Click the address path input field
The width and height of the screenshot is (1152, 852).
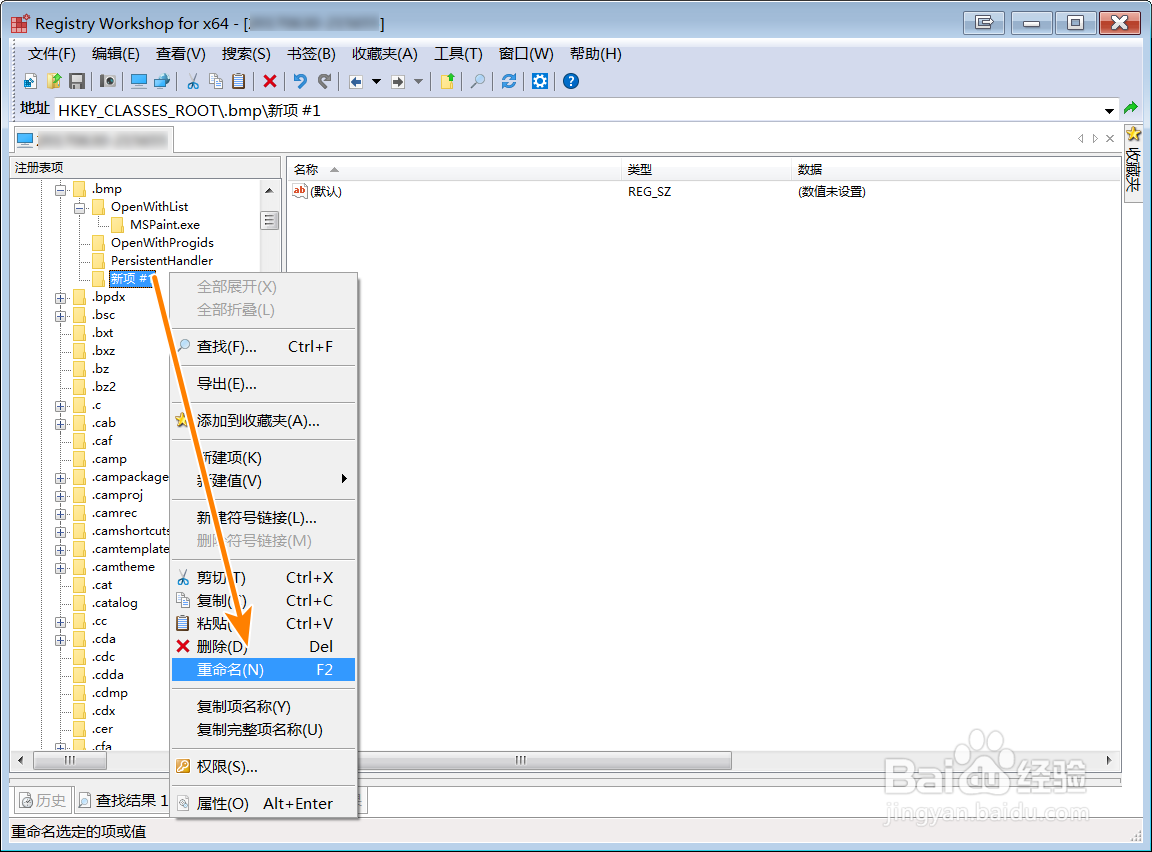[577, 111]
